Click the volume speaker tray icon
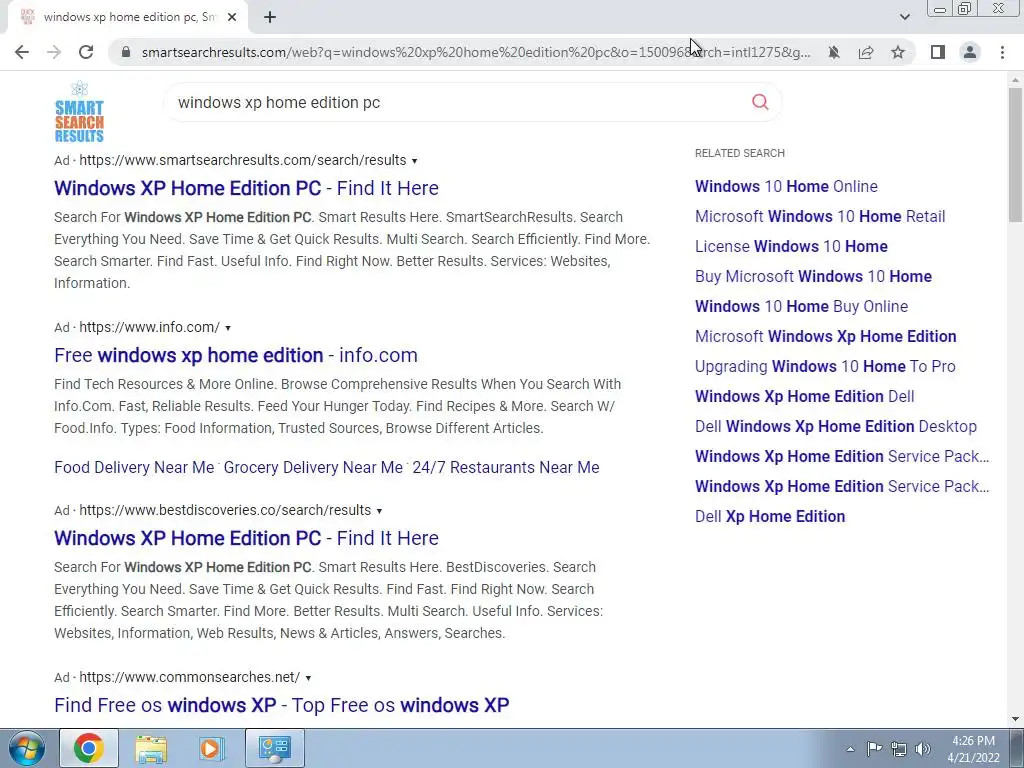The height and width of the screenshot is (768, 1024). tap(923, 749)
